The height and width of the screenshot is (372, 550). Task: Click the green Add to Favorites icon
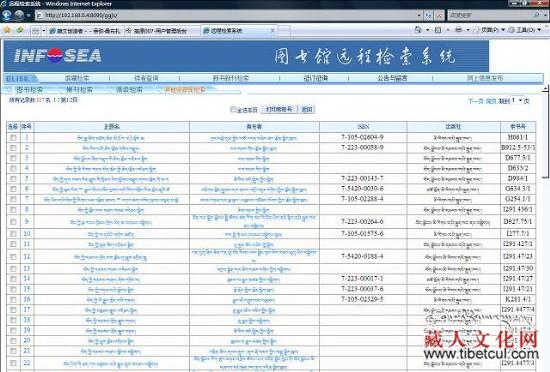click(20, 30)
